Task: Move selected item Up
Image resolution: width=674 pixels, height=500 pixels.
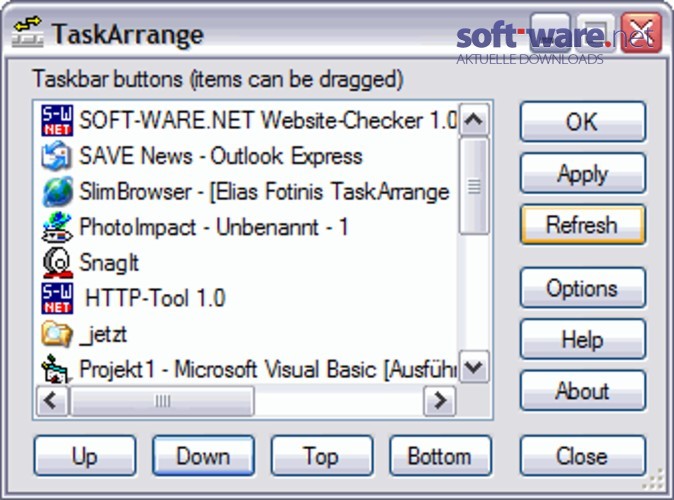Action: 85,456
